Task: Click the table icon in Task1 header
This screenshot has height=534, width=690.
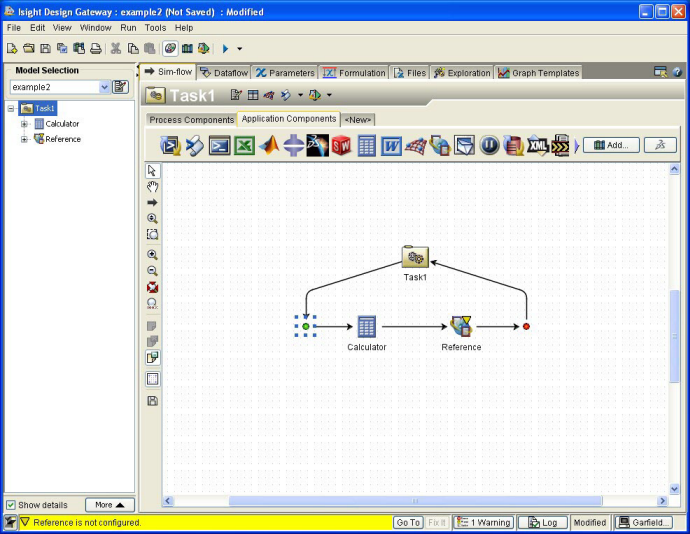Action: (253, 95)
